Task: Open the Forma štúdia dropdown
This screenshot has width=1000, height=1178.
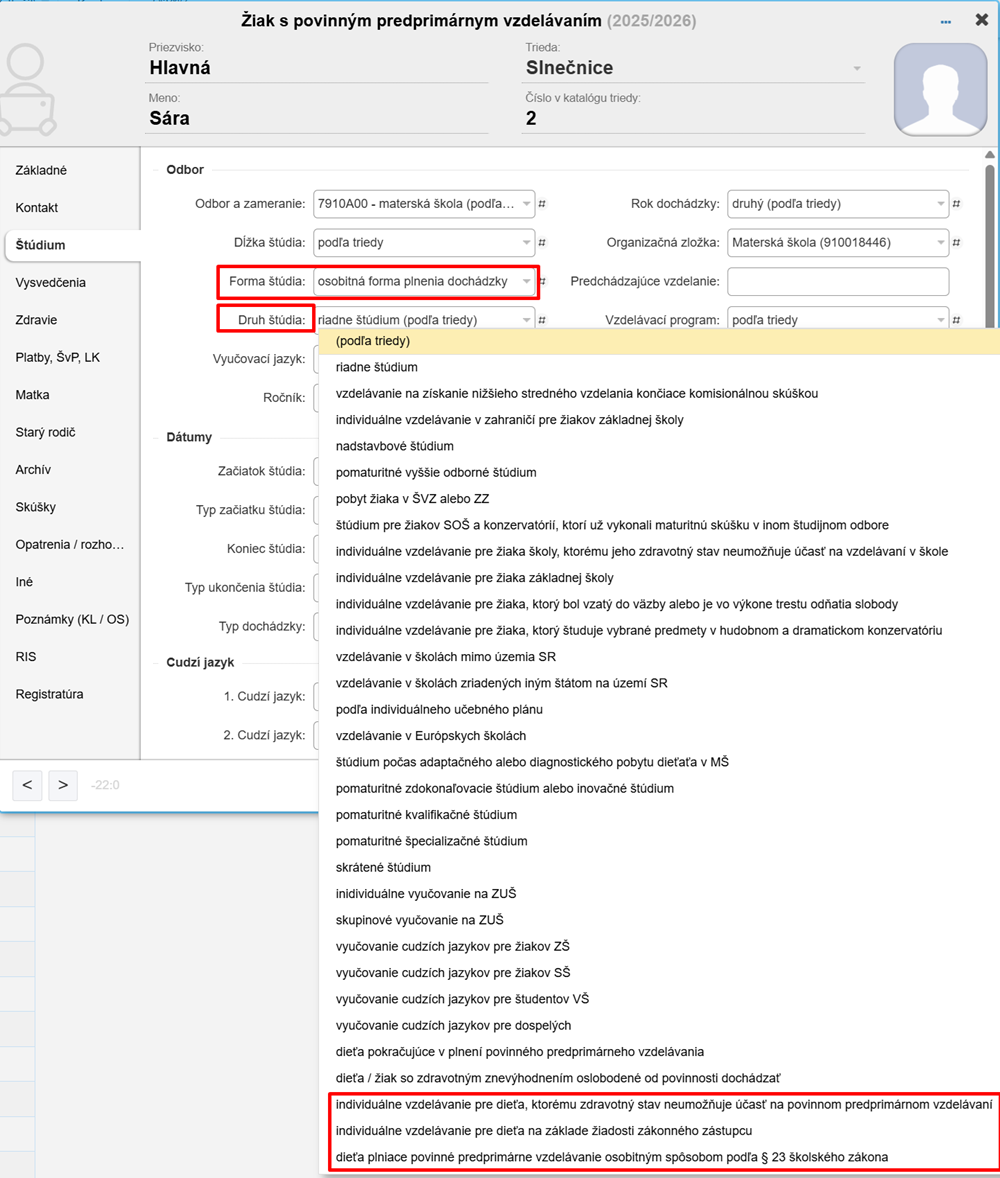Action: tap(424, 282)
